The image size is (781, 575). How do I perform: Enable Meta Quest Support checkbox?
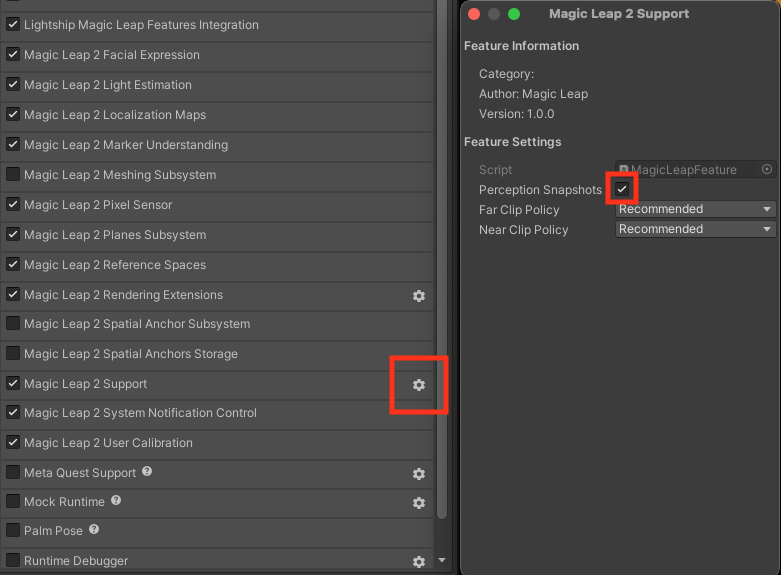tap(13, 472)
